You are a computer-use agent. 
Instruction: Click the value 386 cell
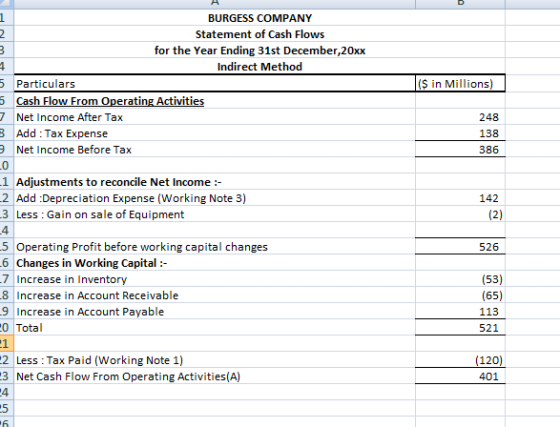(x=460, y=149)
